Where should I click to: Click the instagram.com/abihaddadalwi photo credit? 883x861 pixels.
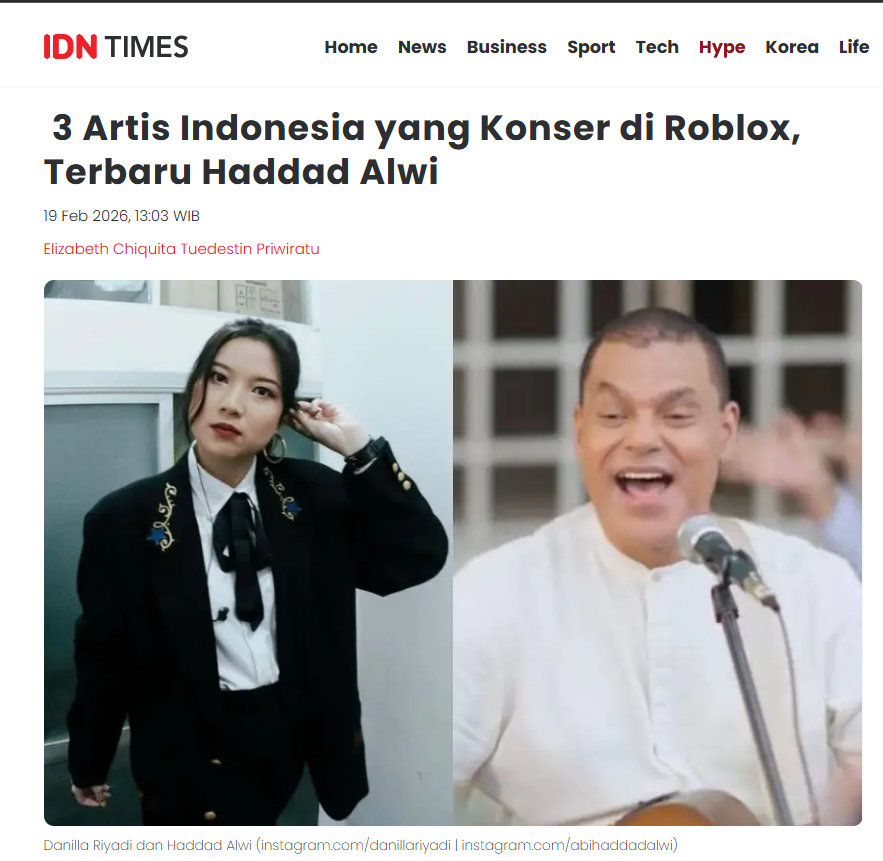[x=567, y=845]
